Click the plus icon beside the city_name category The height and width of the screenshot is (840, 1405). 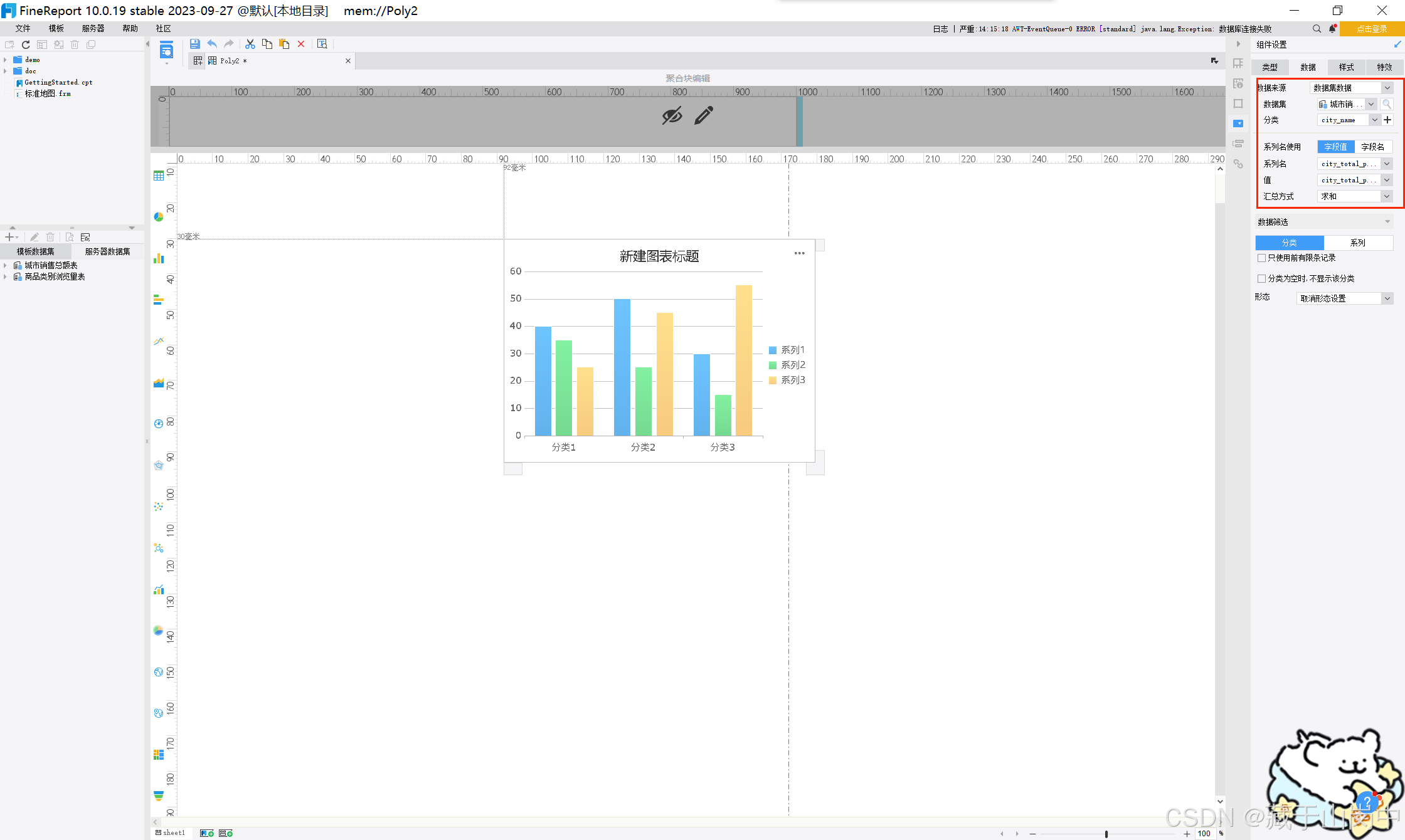[1387, 120]
